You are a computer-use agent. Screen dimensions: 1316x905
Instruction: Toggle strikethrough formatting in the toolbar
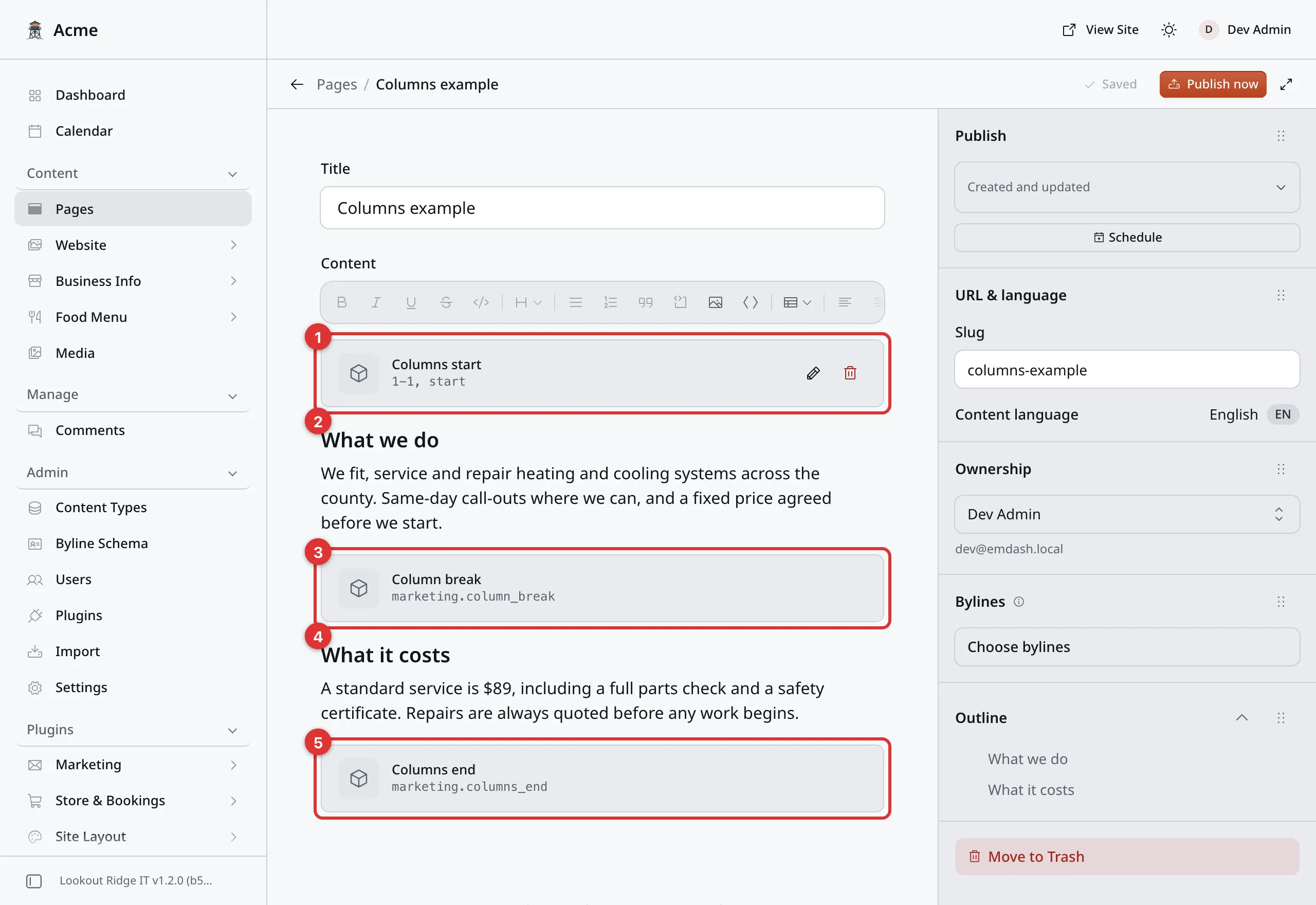446,302
